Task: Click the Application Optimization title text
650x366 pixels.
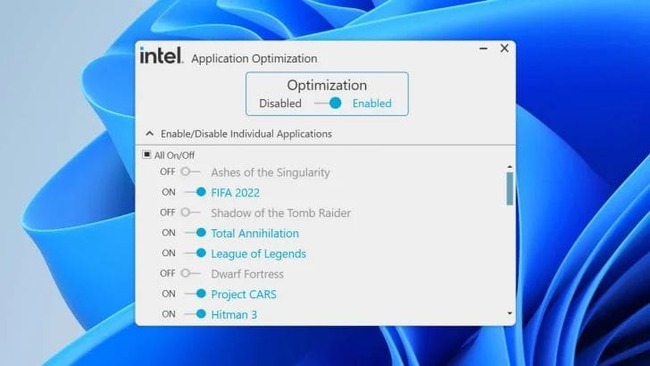Action: pyautogui.click(x=254, y=58)
